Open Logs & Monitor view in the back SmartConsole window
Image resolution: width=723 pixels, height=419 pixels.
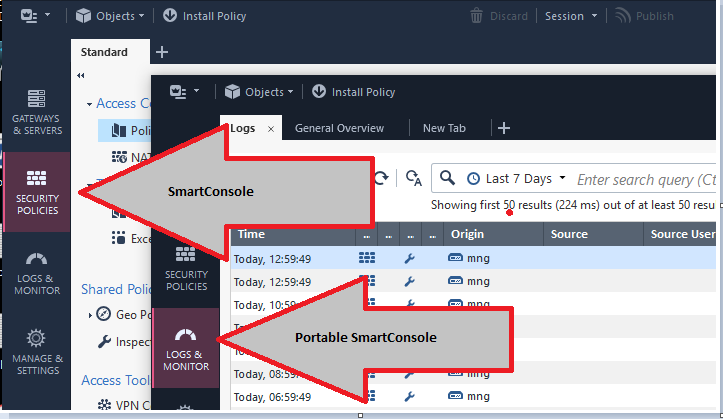click(x=37, y=273)
